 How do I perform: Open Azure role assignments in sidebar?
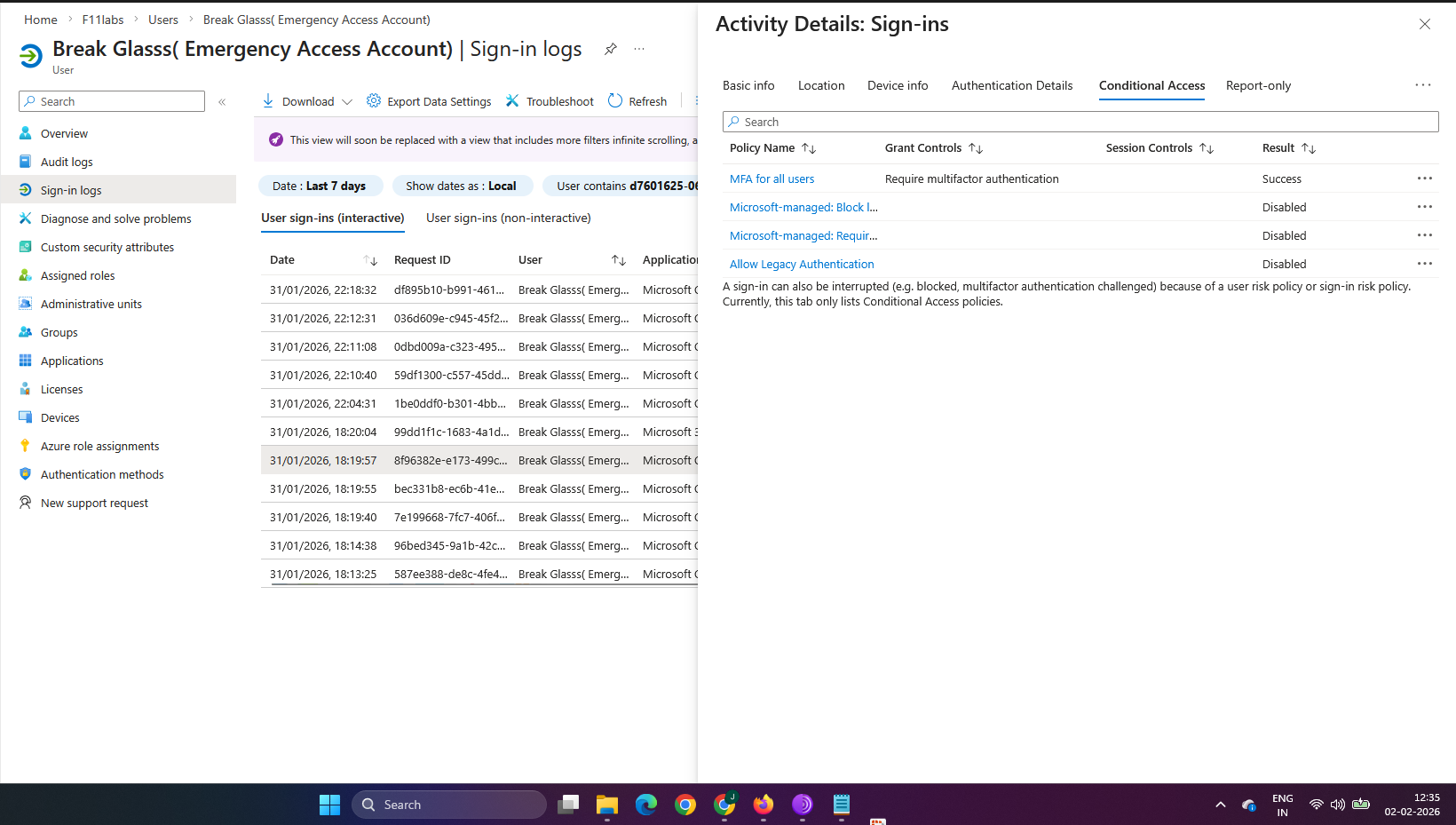[x=99, y=446]
